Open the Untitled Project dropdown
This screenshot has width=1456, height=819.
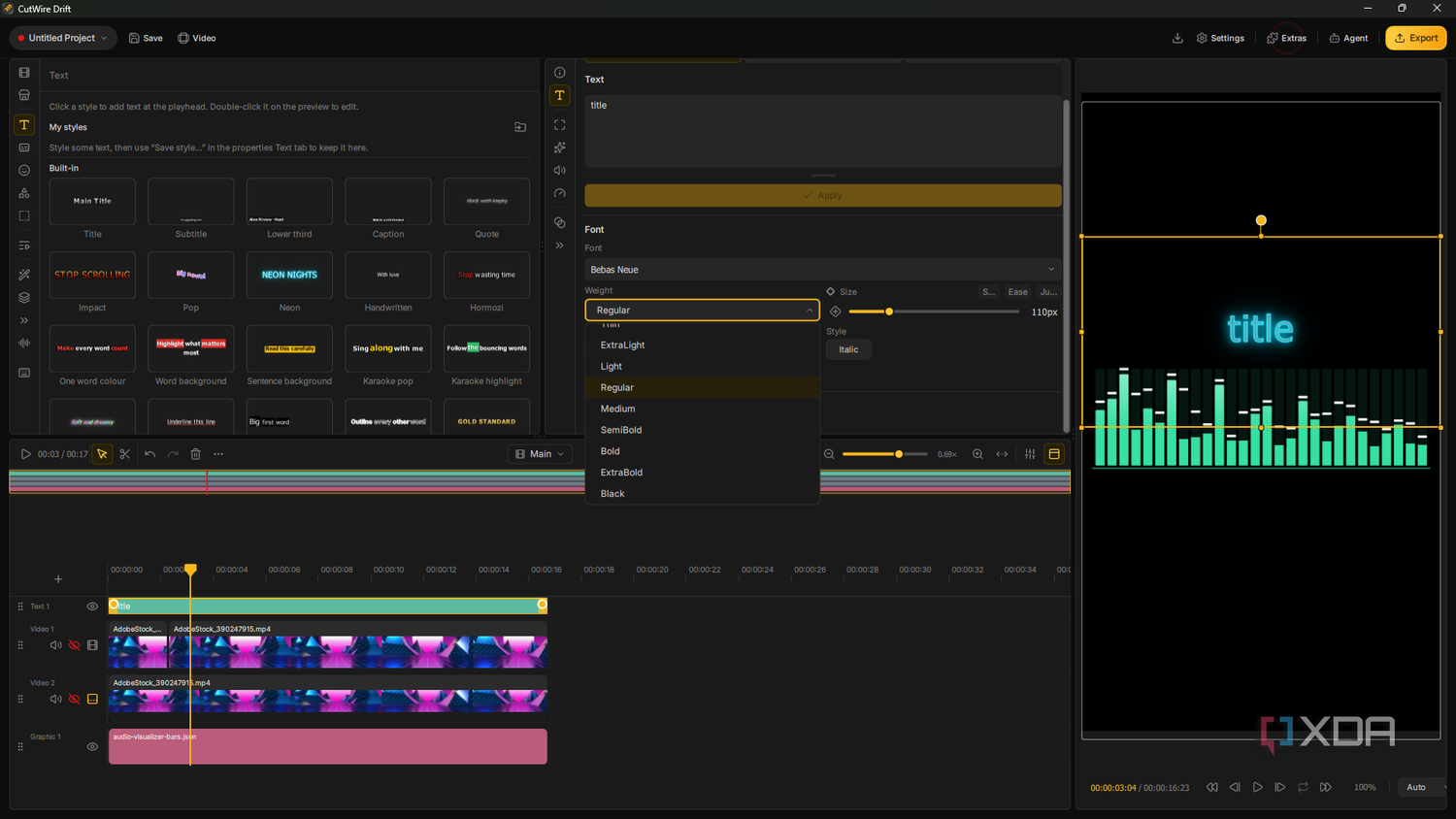pos(63,38)
